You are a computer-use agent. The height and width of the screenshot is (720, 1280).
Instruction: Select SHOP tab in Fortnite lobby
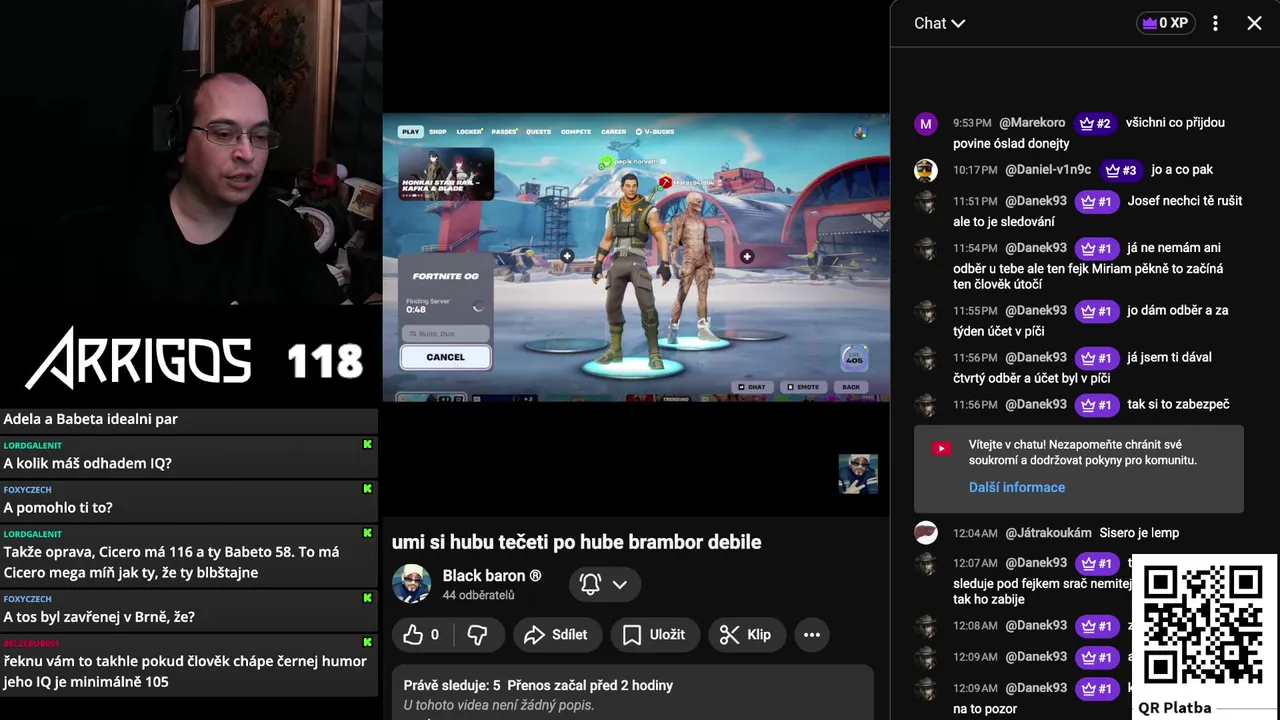coord(438,131)
